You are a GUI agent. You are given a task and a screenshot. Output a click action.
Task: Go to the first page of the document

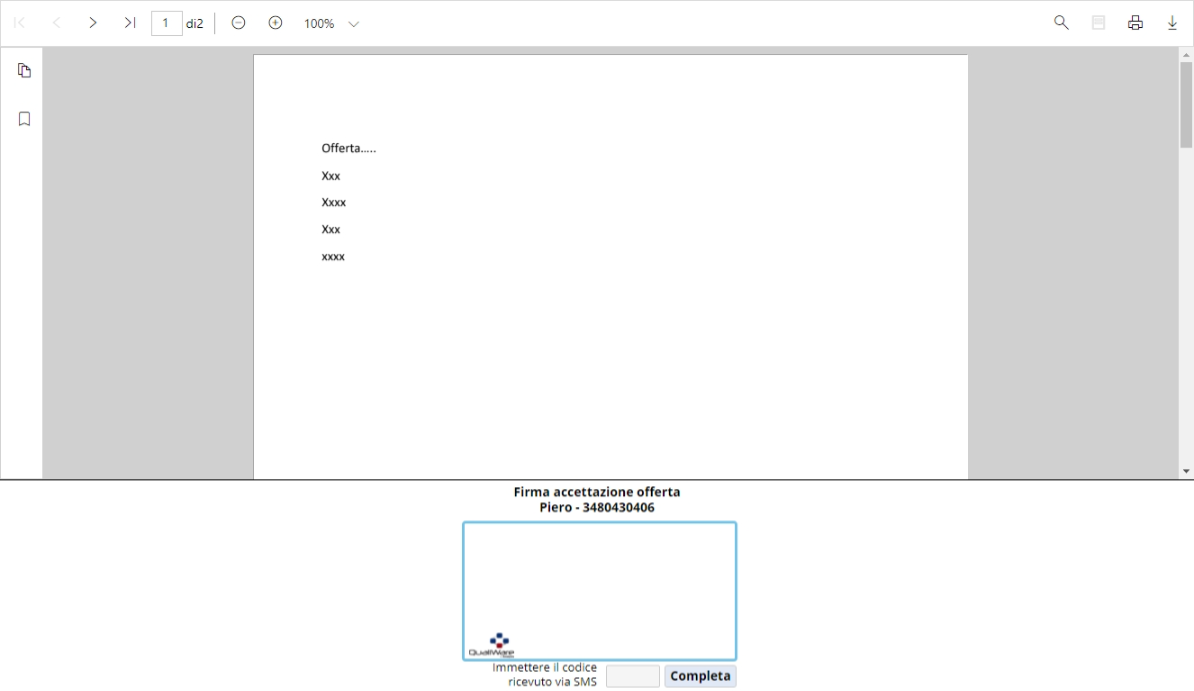(x=19, y=23)
